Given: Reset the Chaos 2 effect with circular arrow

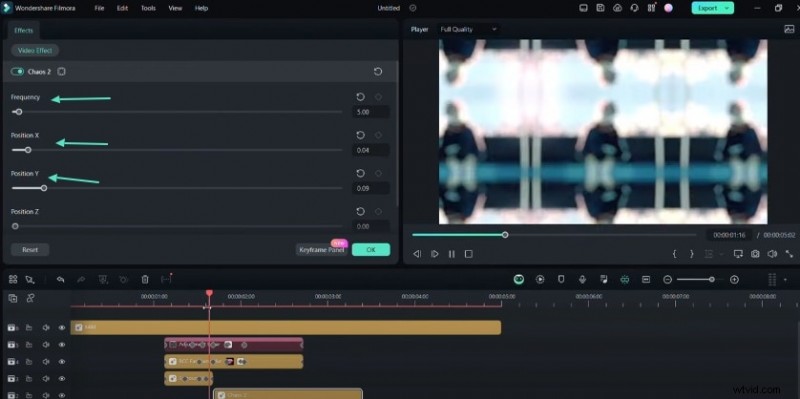Looking at the screenshot, I should pyautogui.click(x=378, y=71).
